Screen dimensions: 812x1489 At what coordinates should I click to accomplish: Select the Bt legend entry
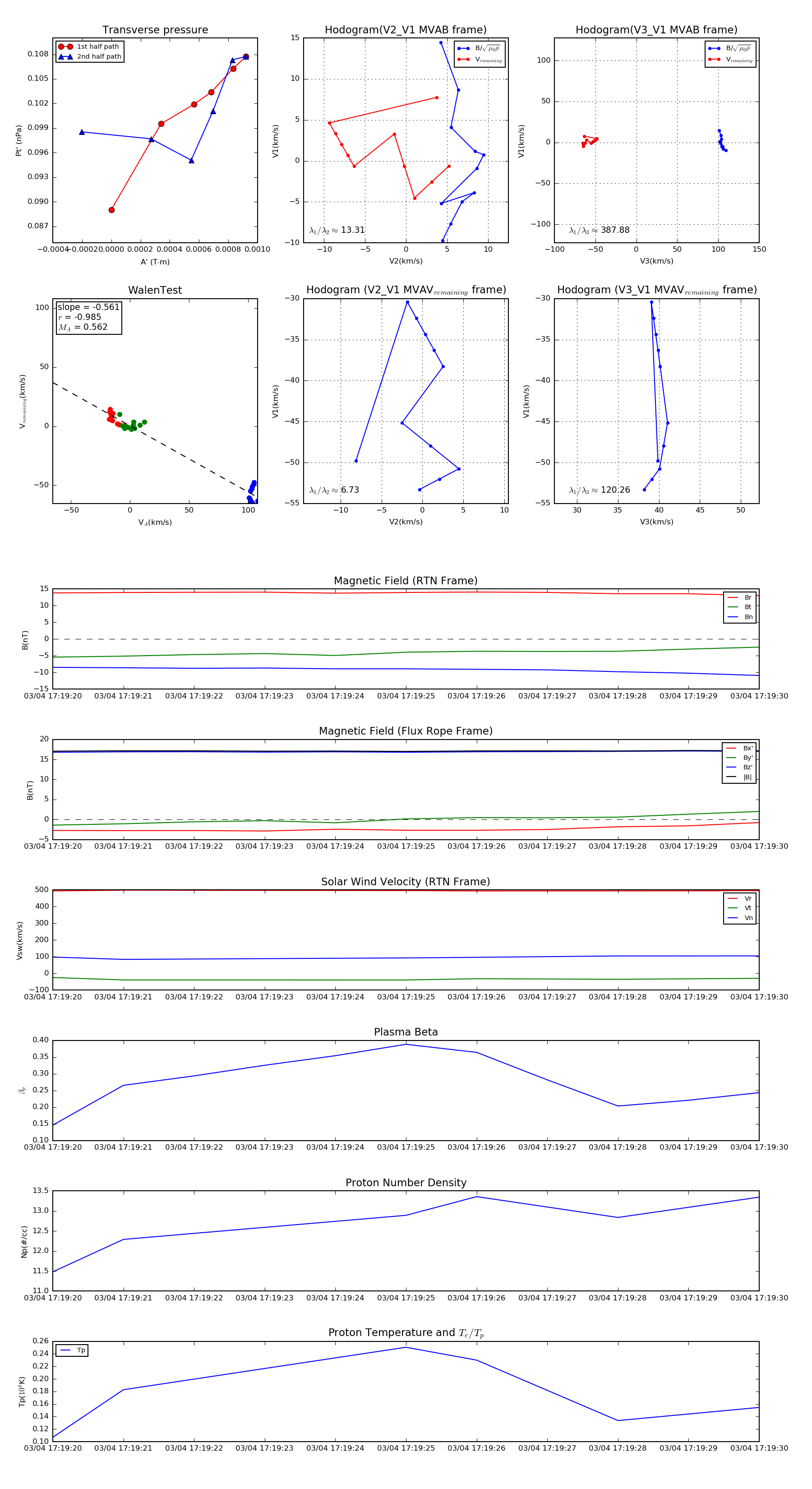[x=740, y=607]
